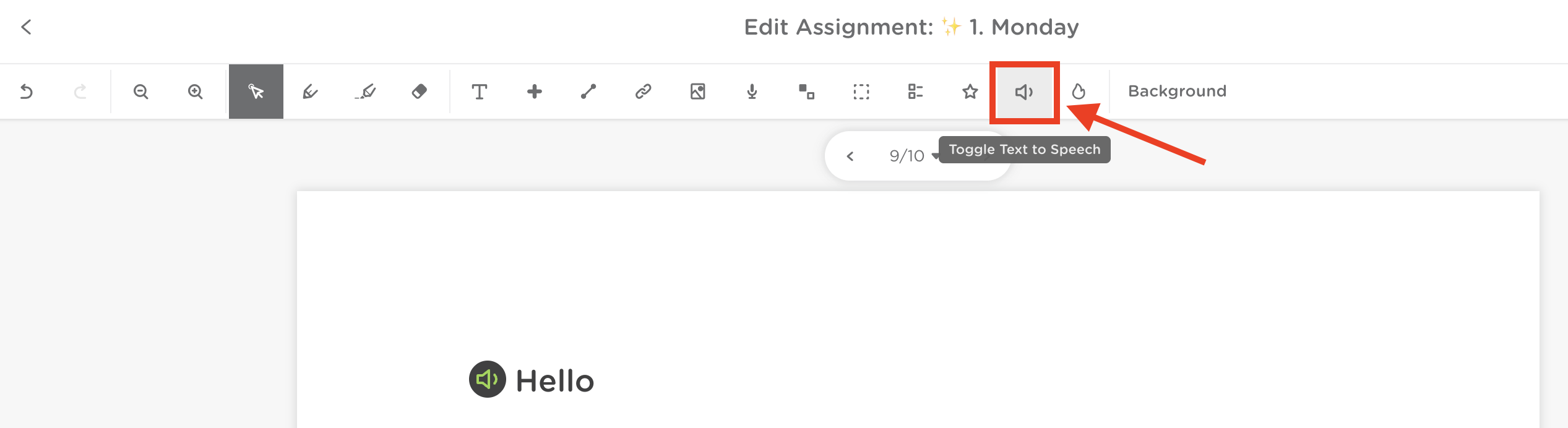Click the star icon in the toolbar
Screen dimensions: 1568x428
pos(970,92)
